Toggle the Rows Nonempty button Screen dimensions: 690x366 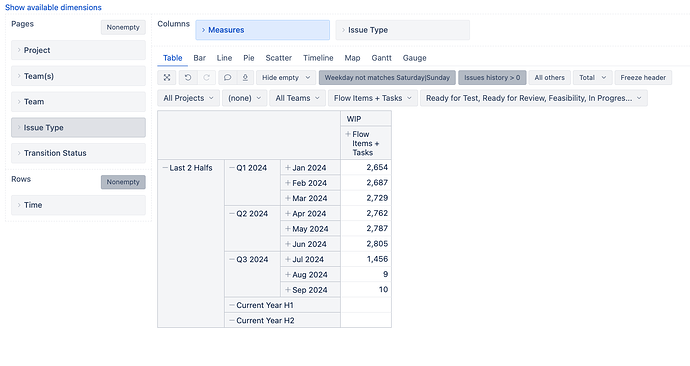point(123,182)
